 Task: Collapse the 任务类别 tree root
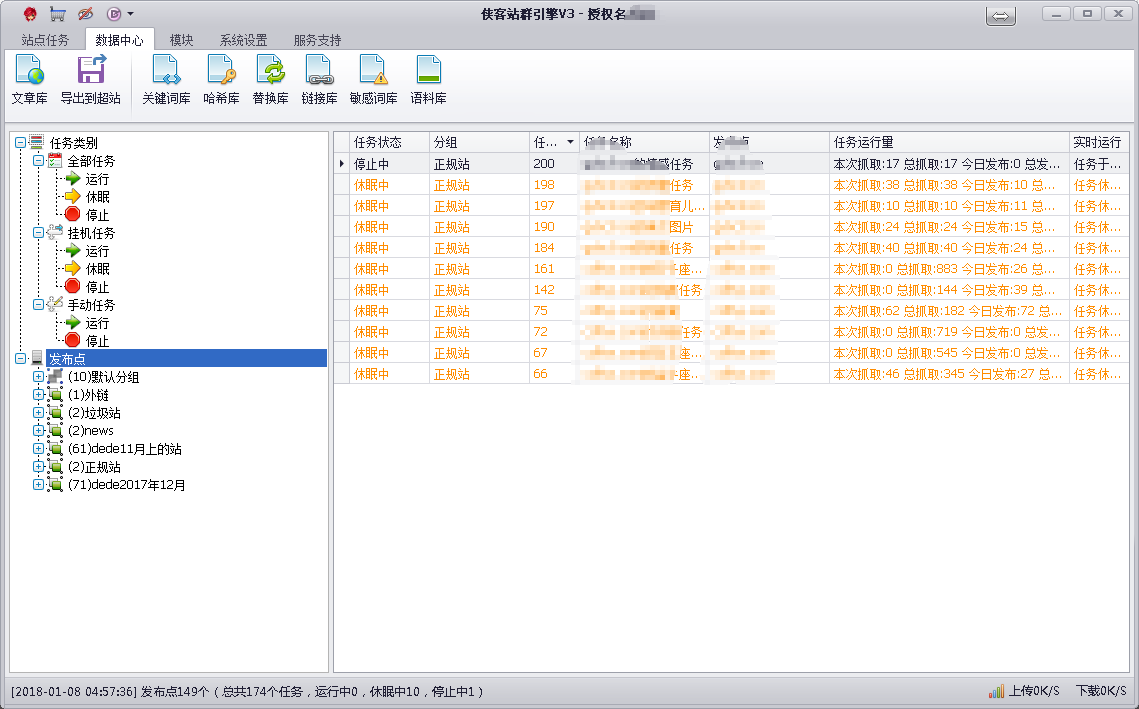[x=20, y=143]
